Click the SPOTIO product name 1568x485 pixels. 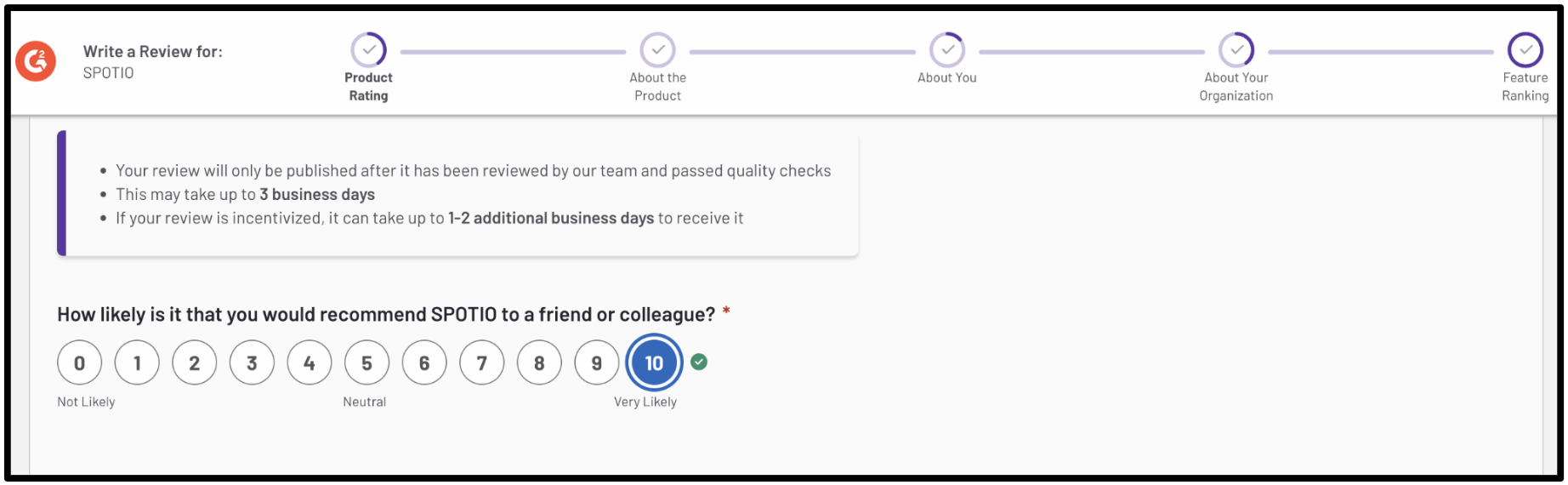108,73
